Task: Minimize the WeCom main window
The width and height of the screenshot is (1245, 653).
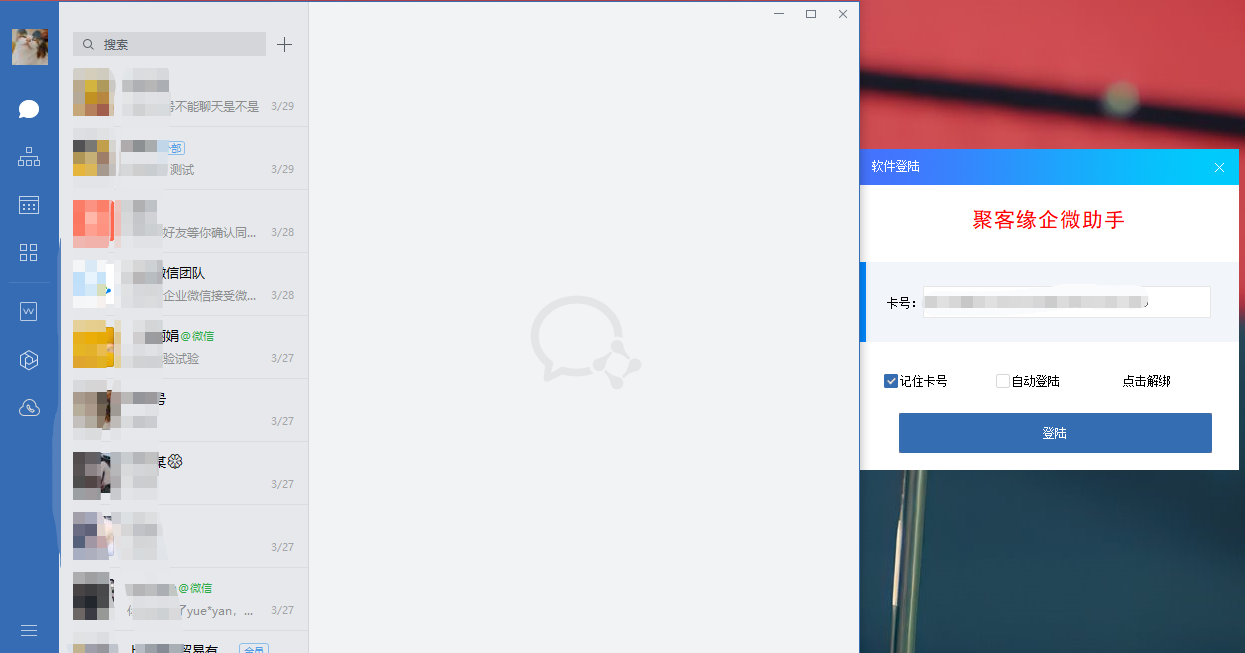Action: 779,14
